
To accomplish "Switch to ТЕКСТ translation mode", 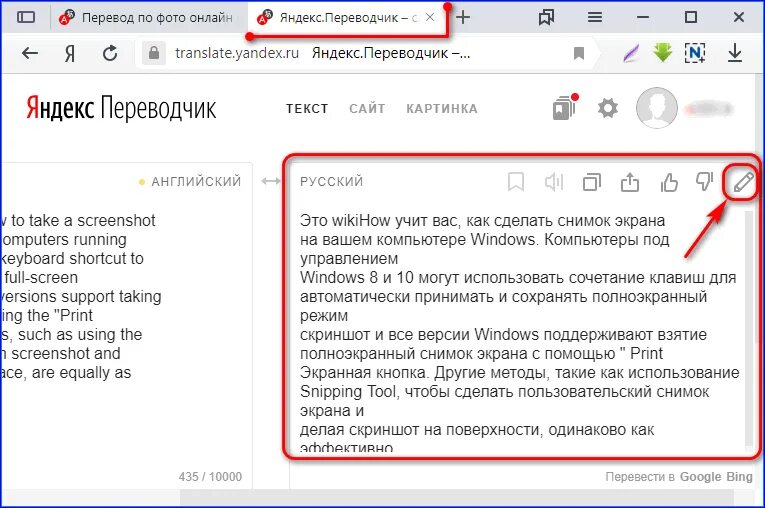I will [x=307, y=108].
